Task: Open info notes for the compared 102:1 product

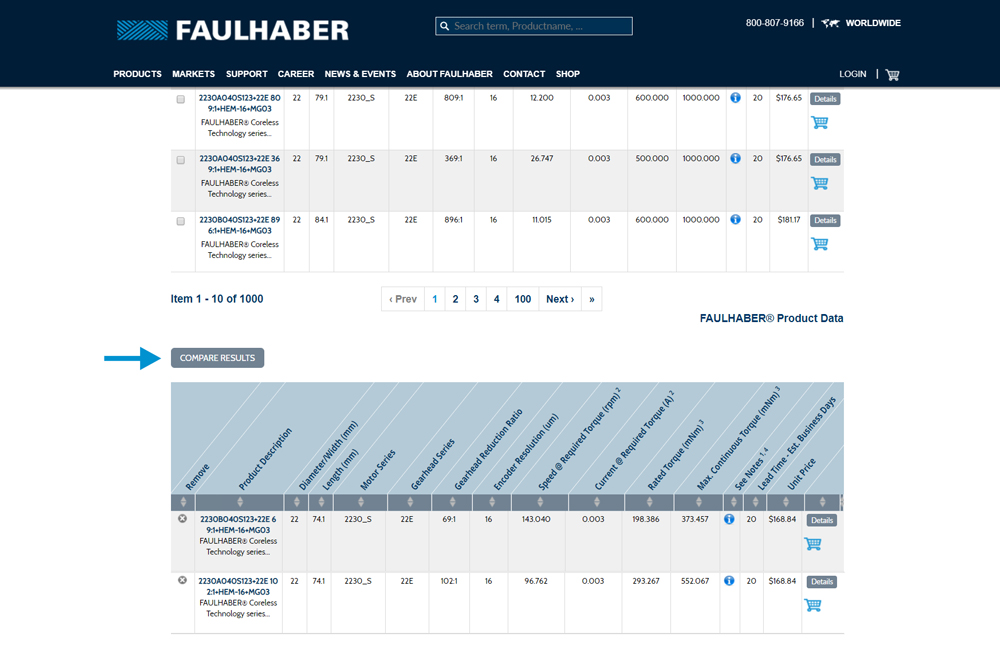Action: click(x=729, y=581)
